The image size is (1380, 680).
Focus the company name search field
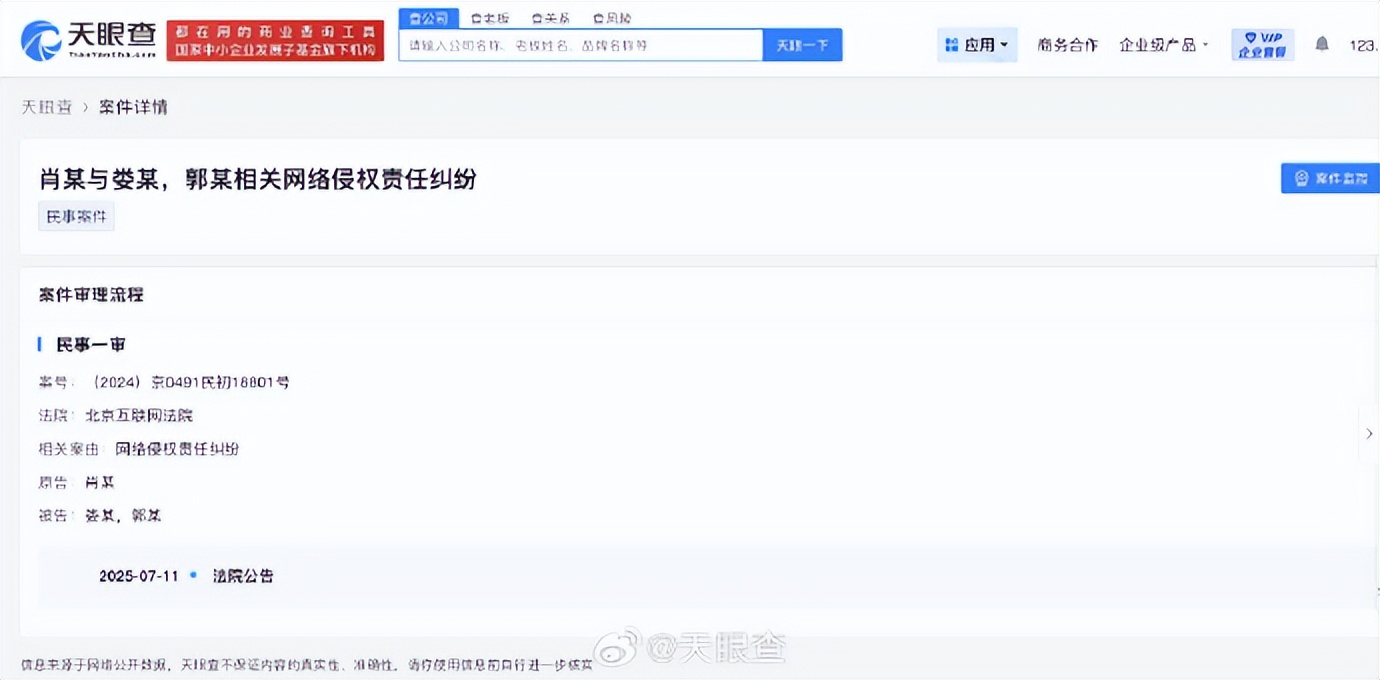point(580,45)
